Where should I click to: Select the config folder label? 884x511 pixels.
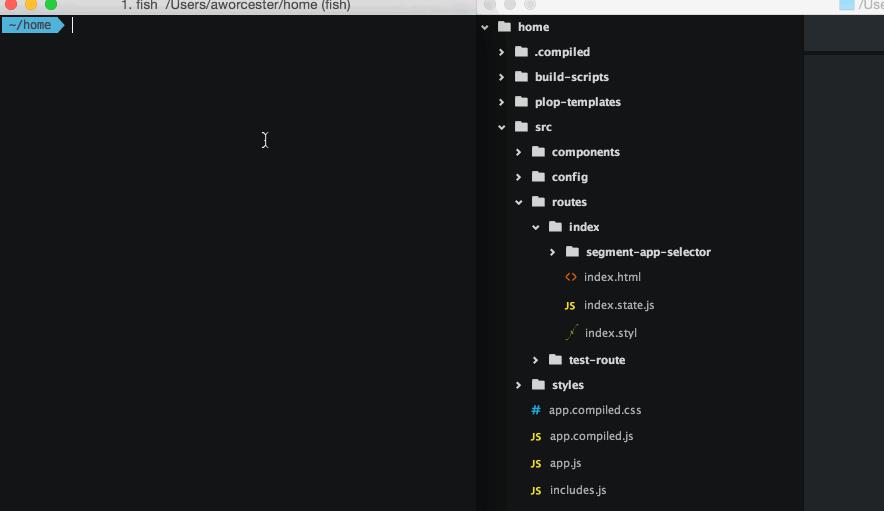coord(569,177)
